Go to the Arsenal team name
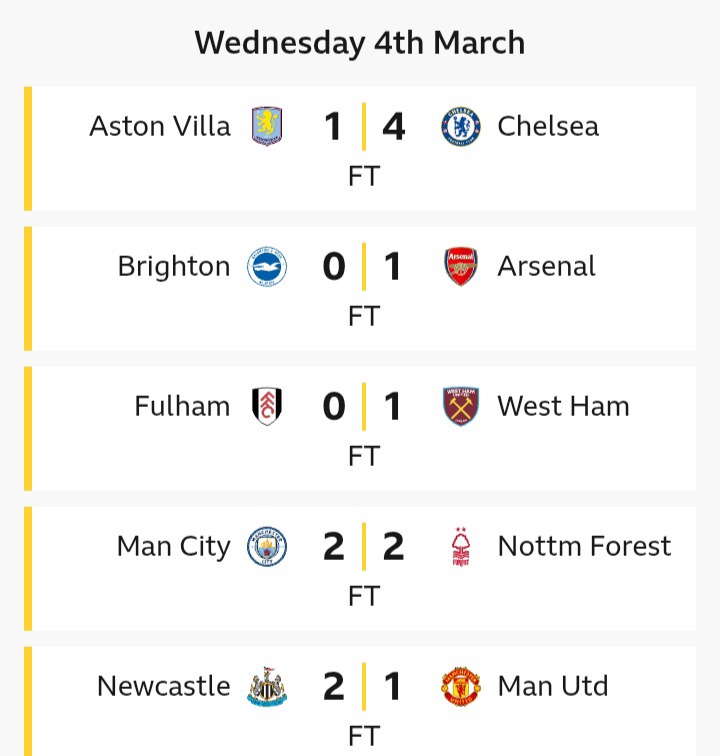Viewport: 720px width, 756px height. [x=546, y=267]
